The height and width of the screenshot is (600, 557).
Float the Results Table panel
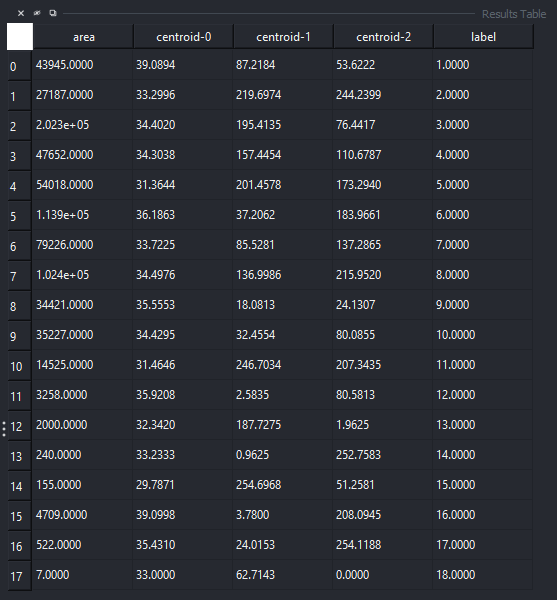tap(53, 13)
